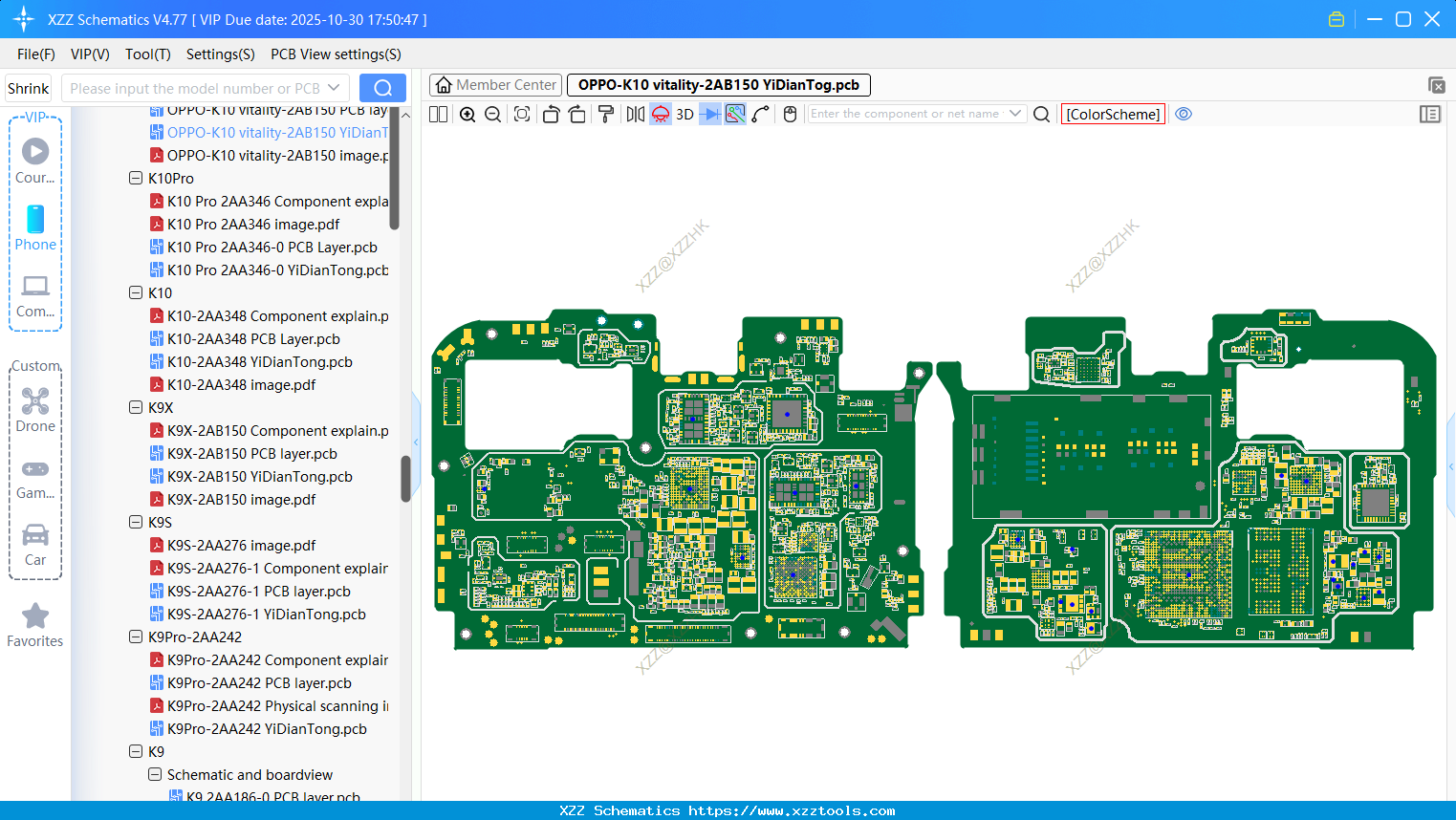Toggle the 3D view mode
Viewport: 1456px width, 820px height.
tap(685, 115)
